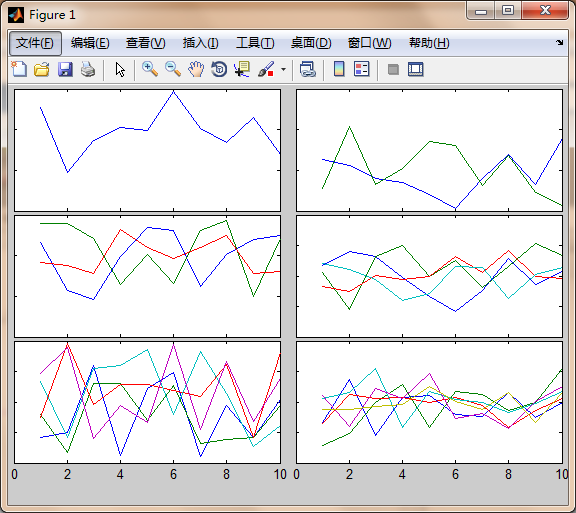Show plot tools and dock figure
The image size is (576, 513).
[415, 69]
